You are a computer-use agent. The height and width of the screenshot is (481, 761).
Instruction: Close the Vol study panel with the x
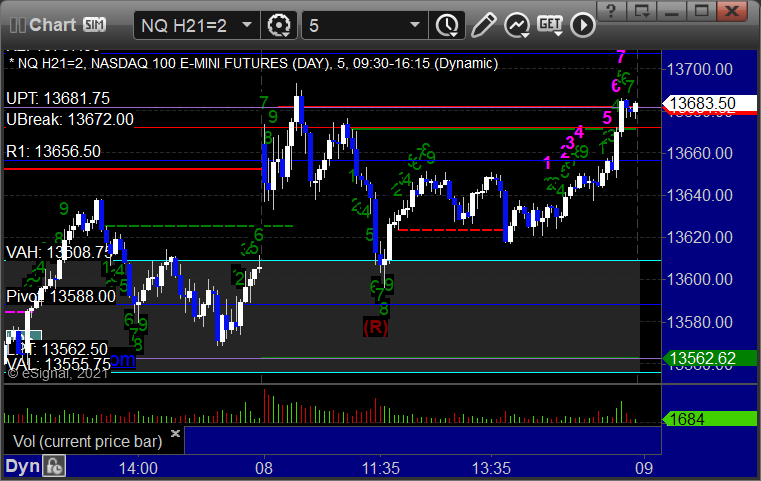click(175, 433)
